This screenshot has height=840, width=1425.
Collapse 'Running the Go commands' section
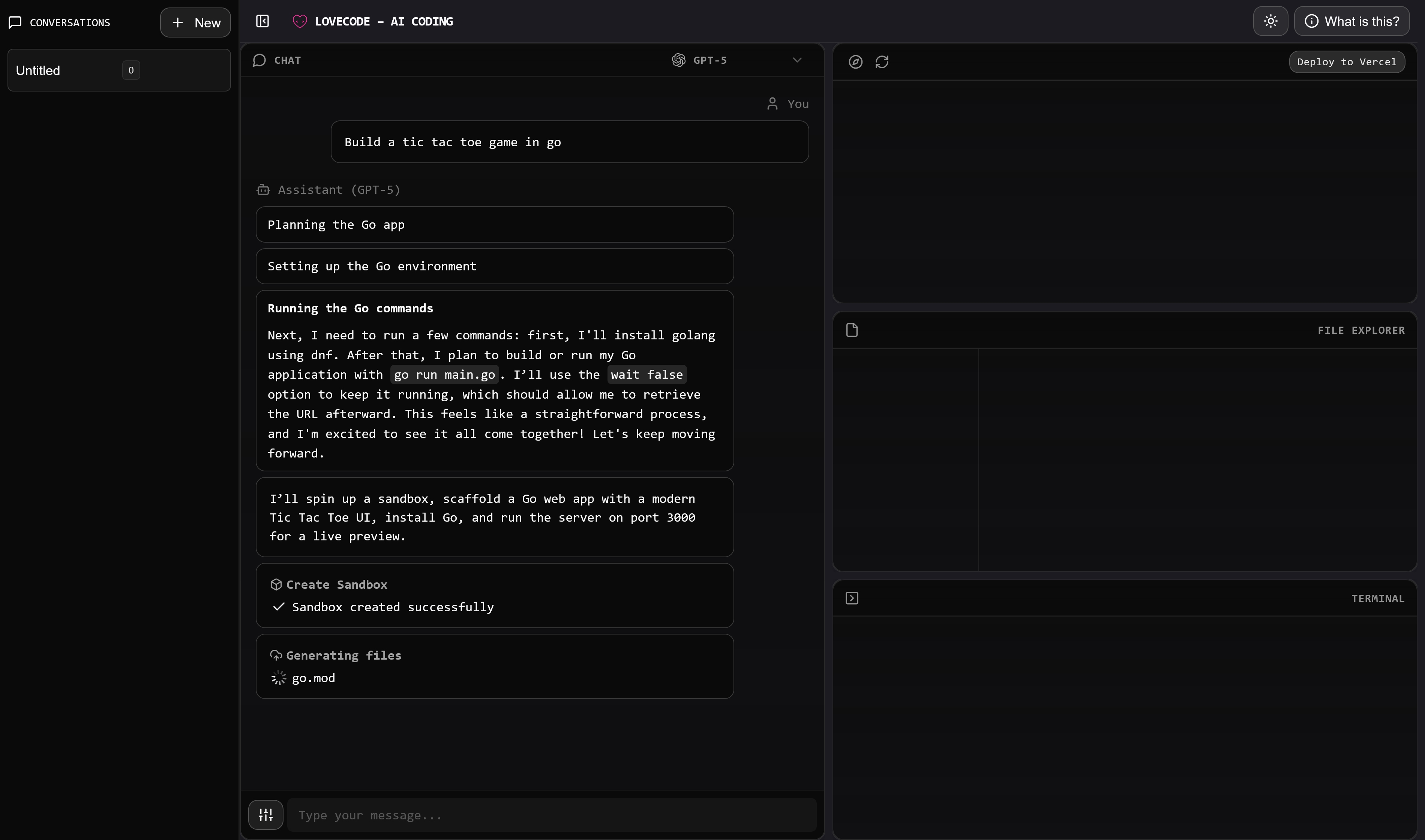point(350,309)
